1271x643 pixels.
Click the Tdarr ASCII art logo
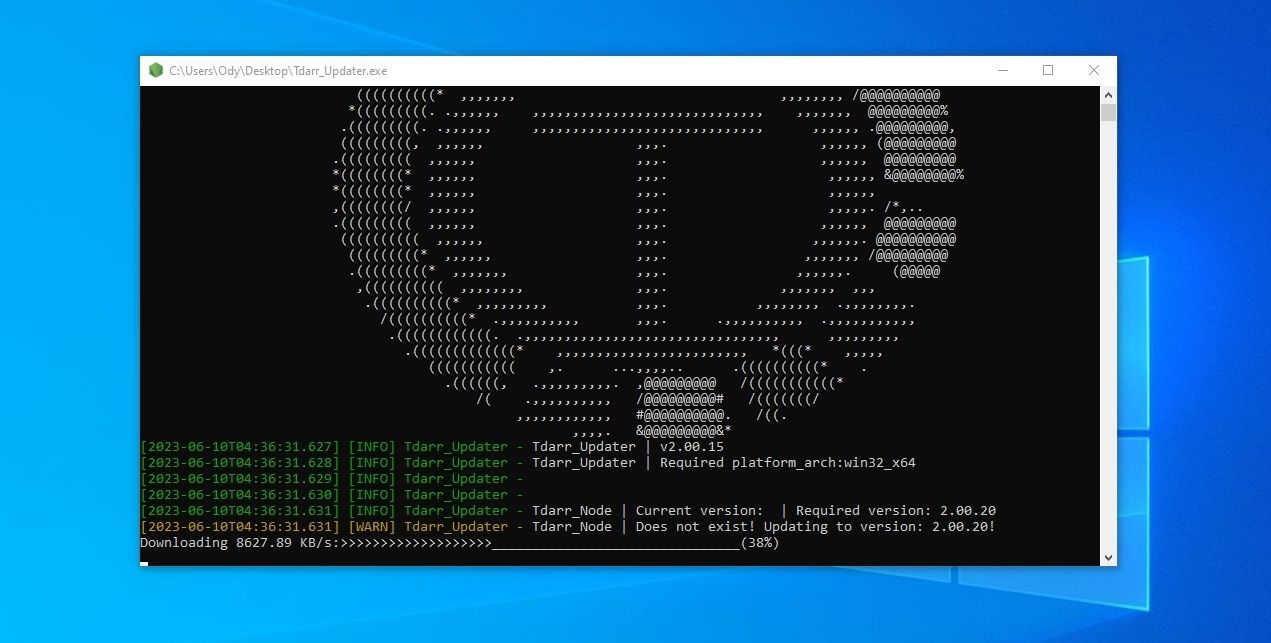point(648,262)
